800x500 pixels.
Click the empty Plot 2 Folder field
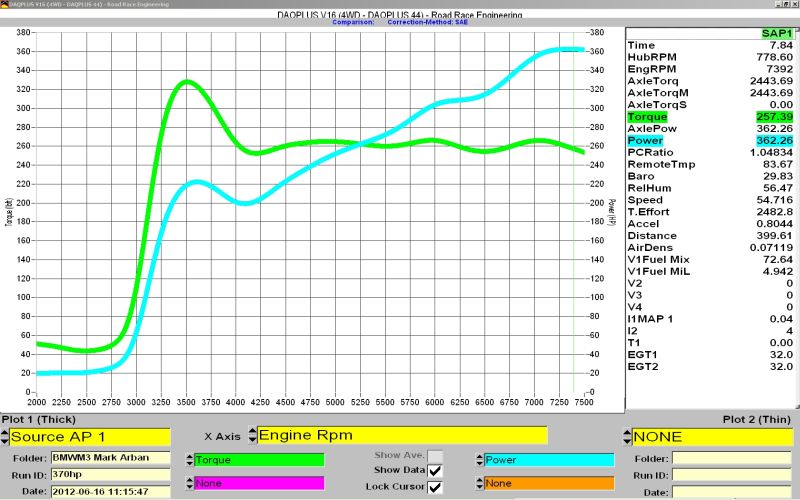[733, 458]
